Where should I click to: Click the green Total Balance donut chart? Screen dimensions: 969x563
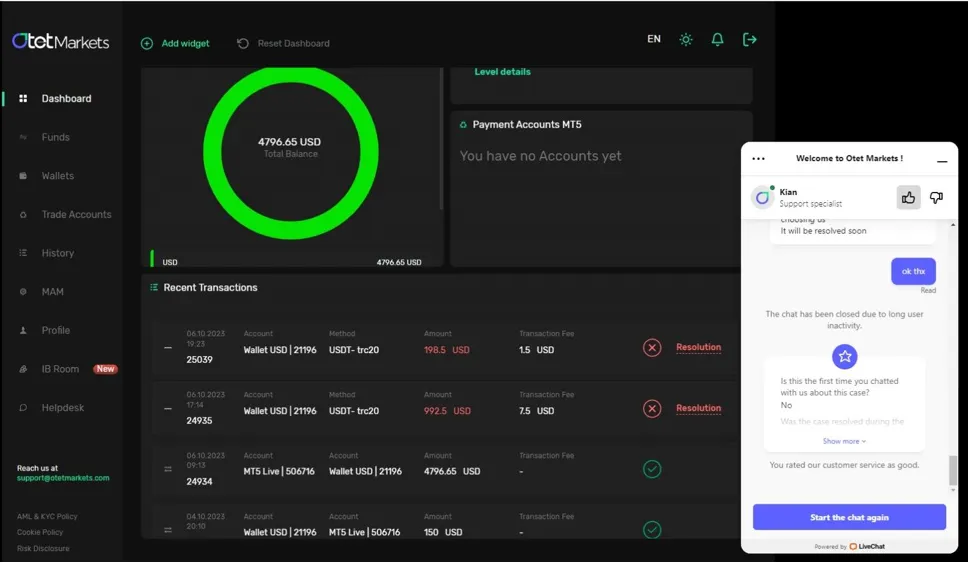(x=290, y=151)
